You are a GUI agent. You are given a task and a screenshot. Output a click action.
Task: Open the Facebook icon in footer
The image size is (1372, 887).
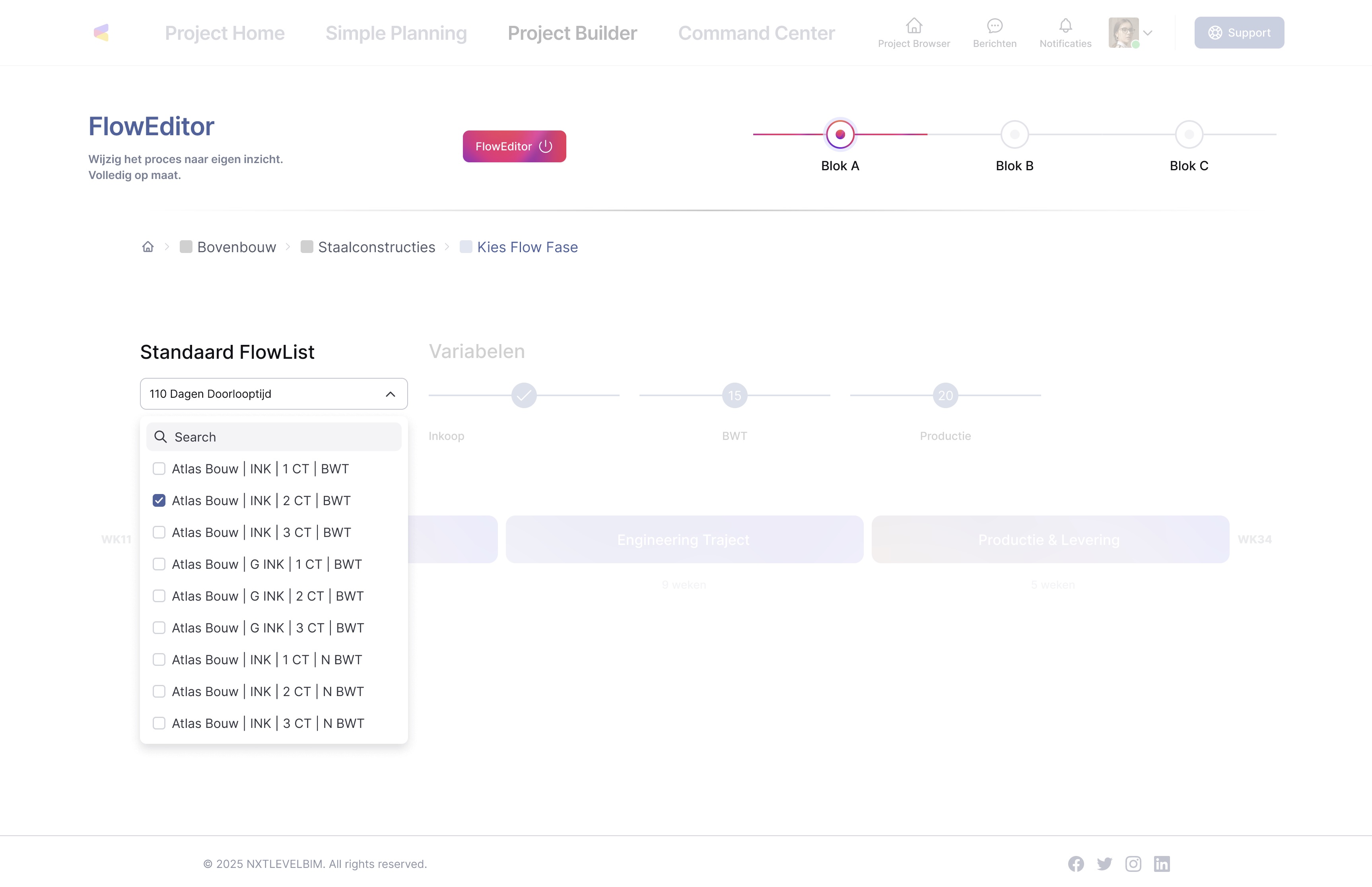click(1075, 864)
